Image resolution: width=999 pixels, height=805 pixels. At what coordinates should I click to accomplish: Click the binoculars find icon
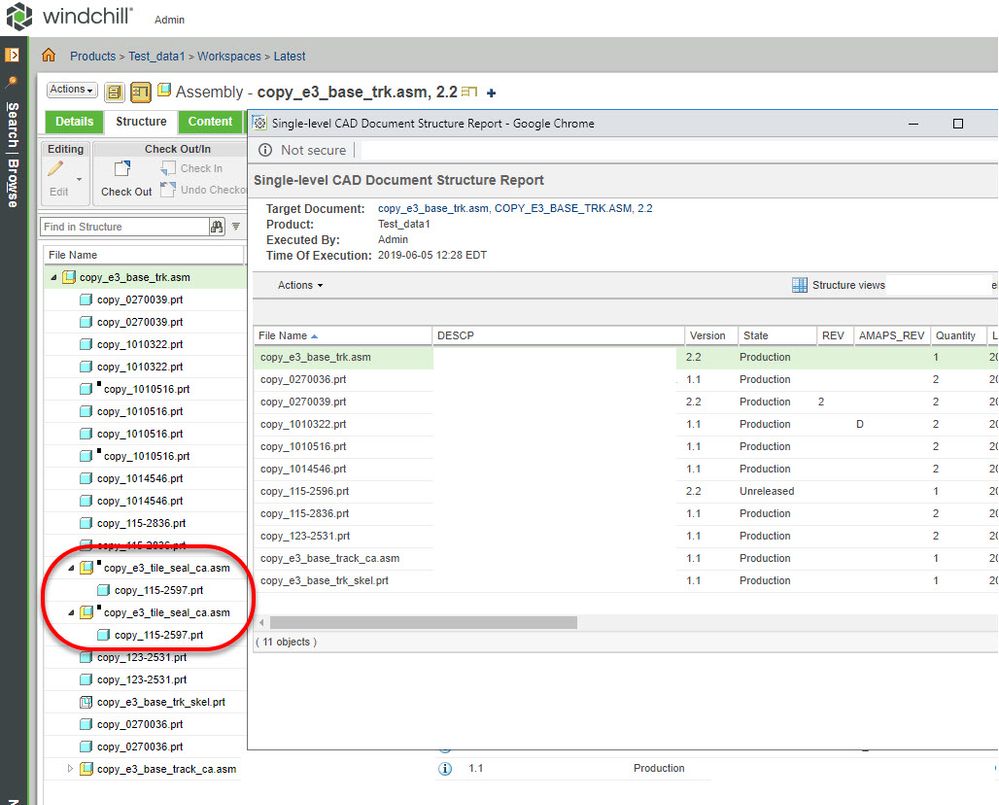point(217,227)
